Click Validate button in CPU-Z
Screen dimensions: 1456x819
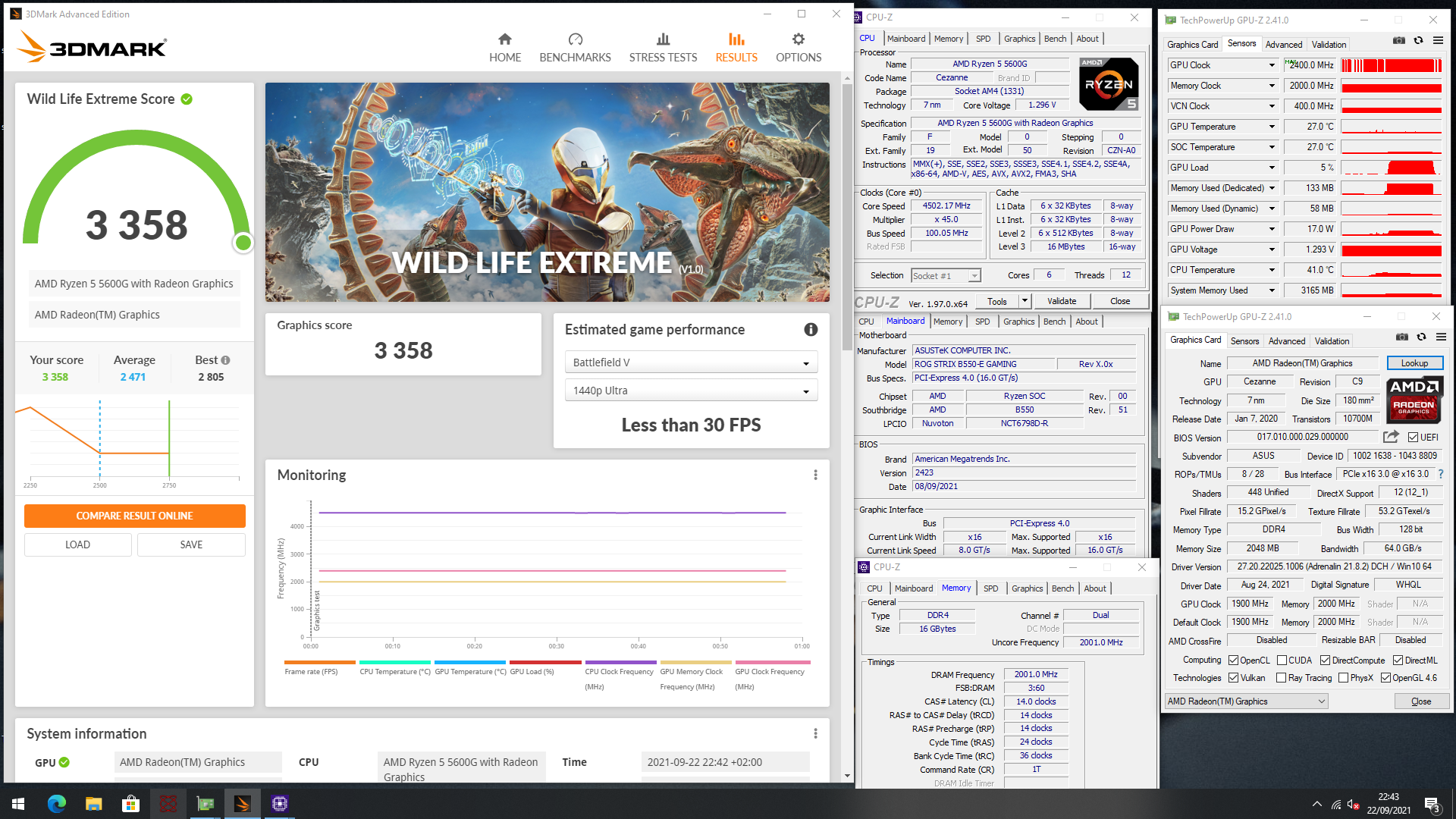point(1062,301)
